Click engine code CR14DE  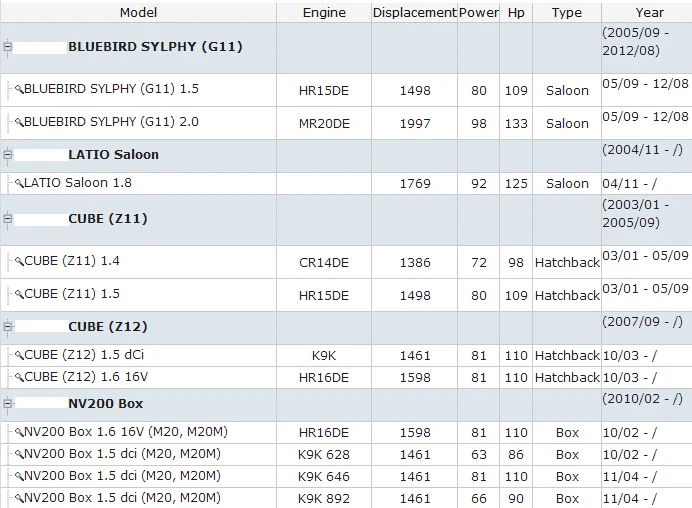324,263
